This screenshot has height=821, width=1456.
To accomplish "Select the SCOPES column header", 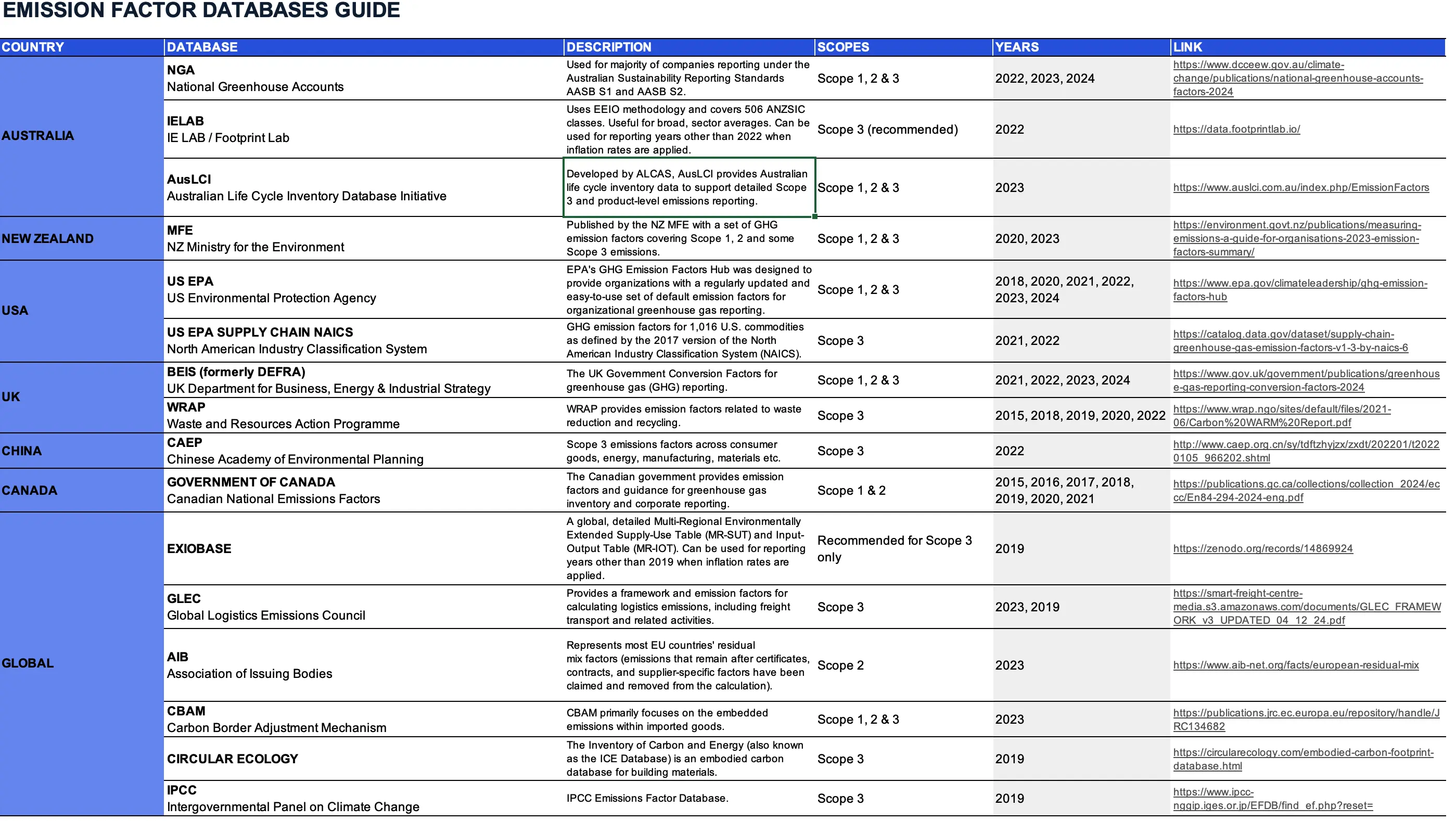I will 903,47.
